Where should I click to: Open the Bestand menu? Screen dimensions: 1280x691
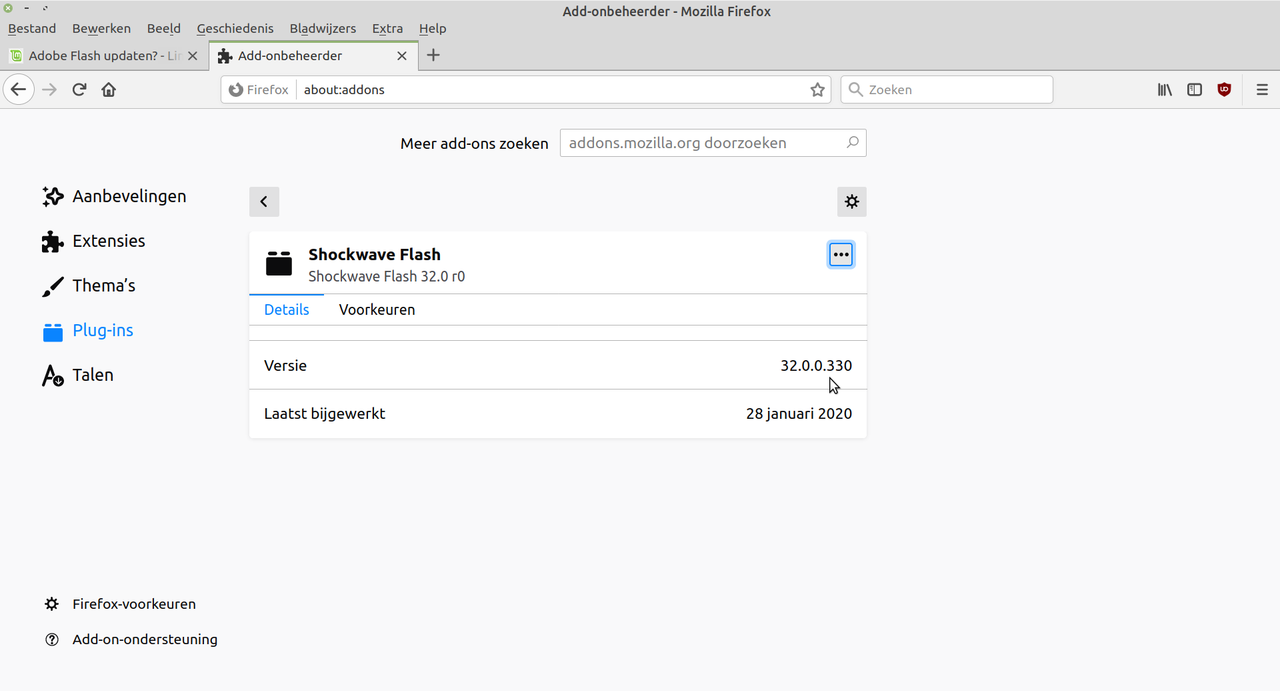[32, 28]
